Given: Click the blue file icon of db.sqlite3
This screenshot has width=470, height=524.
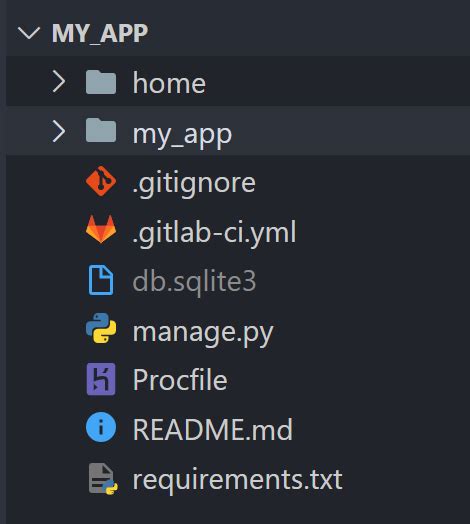Looking at the screenshot, I should click(101, 280).
